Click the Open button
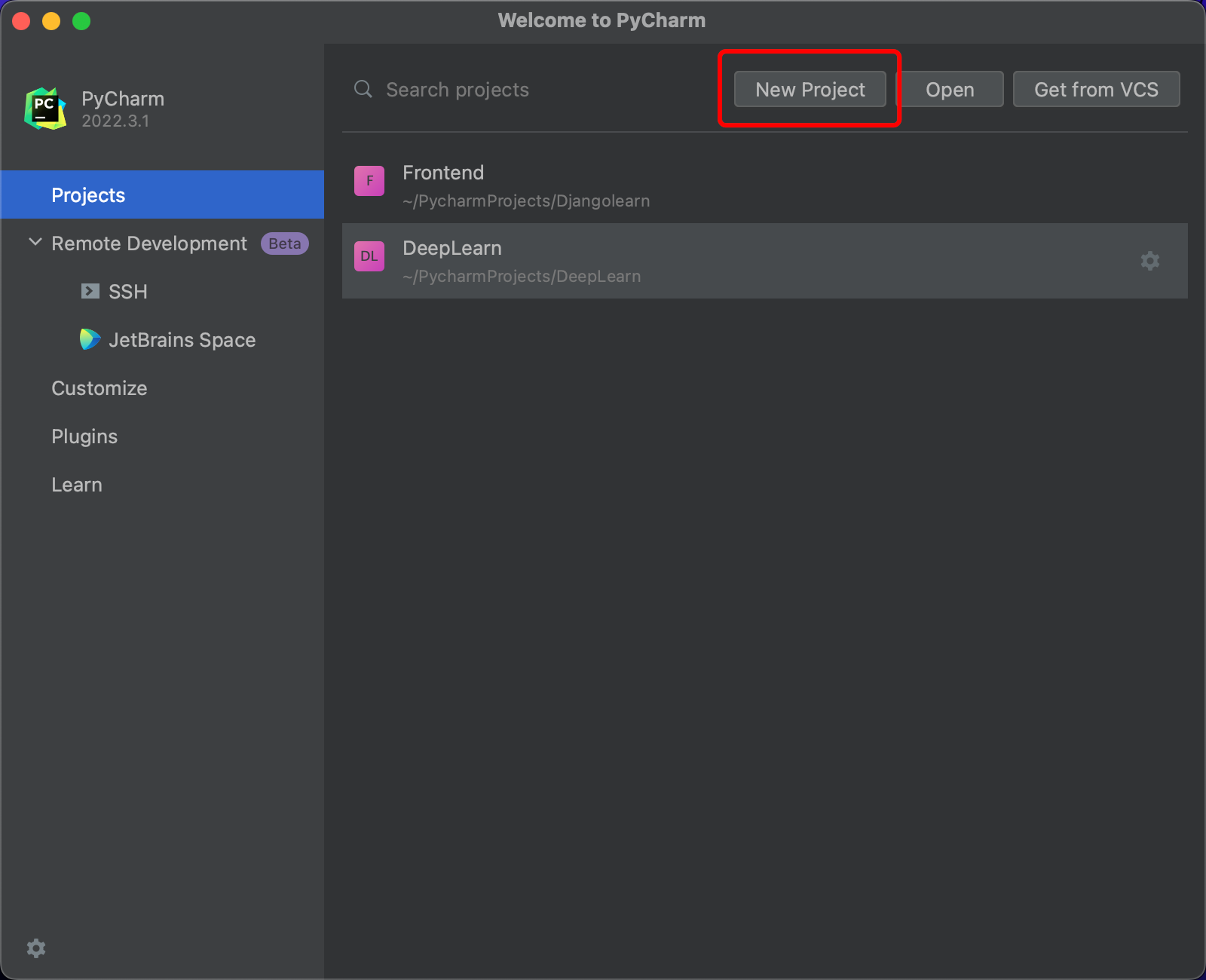1206x980 pixels. pyautogui.click(x=950, y=89)
